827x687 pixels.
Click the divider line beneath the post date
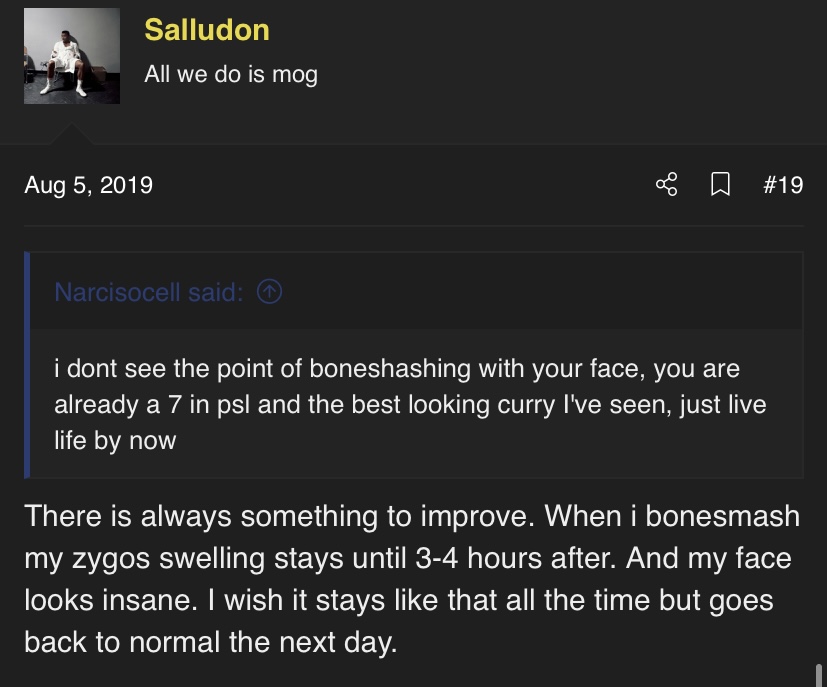click(414, 226)
